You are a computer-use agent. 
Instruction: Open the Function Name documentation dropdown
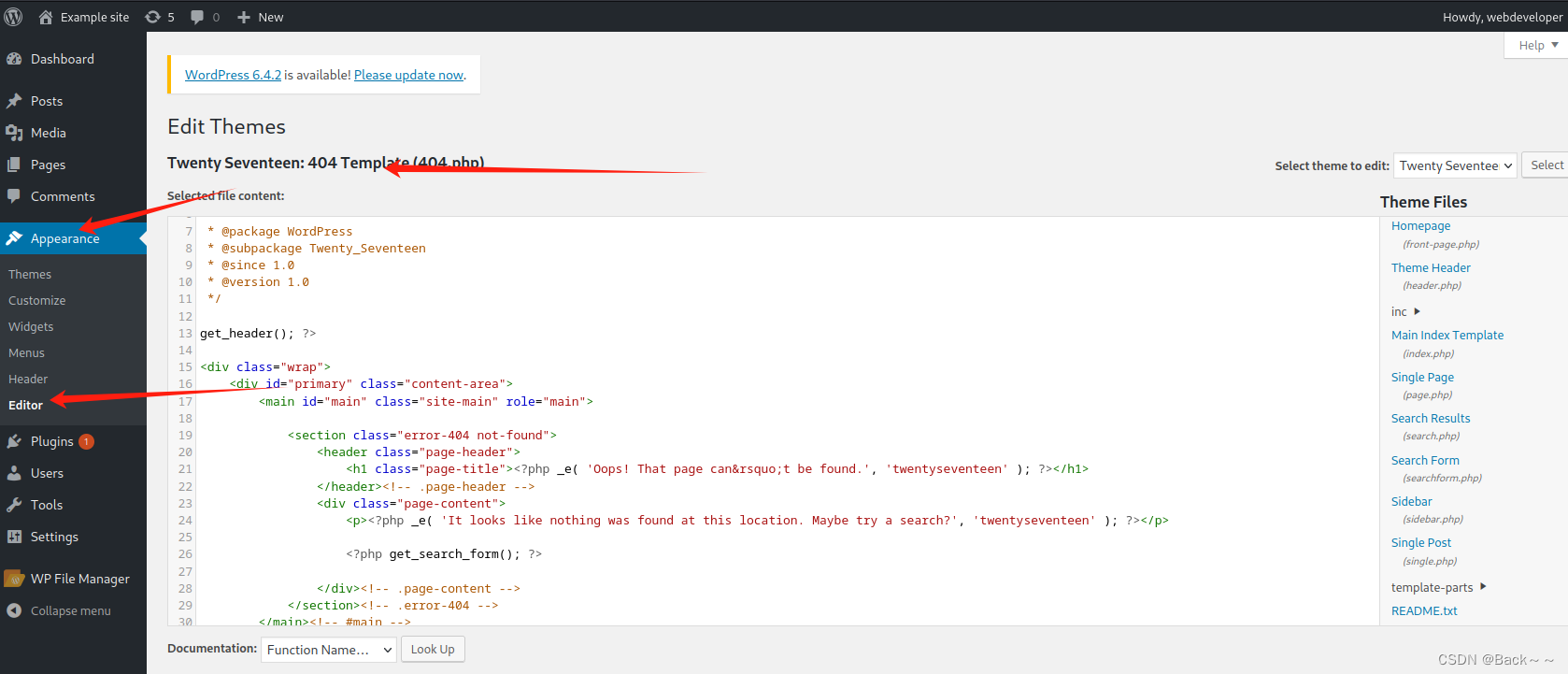pyautogui.click(x=329, y=650)
